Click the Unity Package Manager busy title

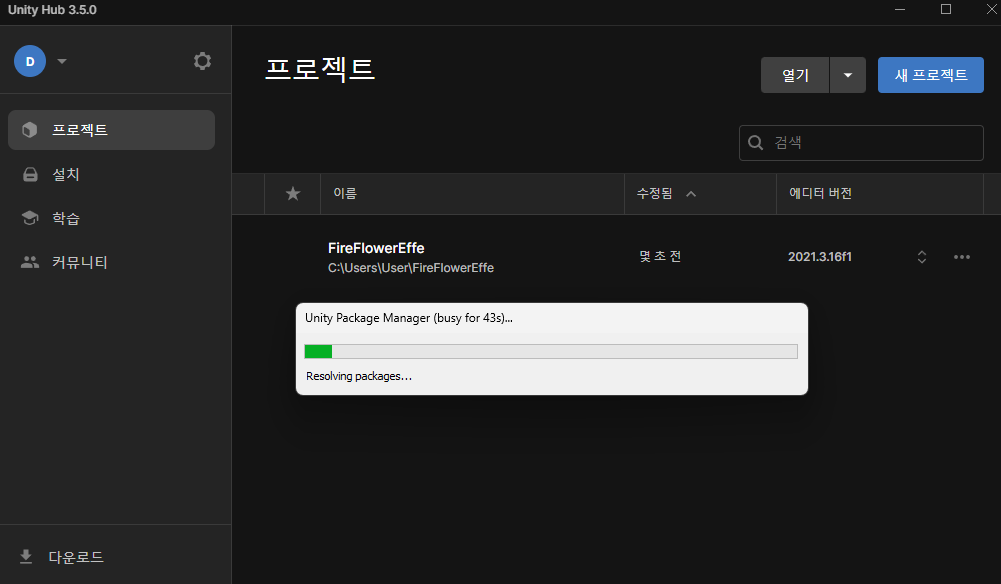[x=409, y=318]
